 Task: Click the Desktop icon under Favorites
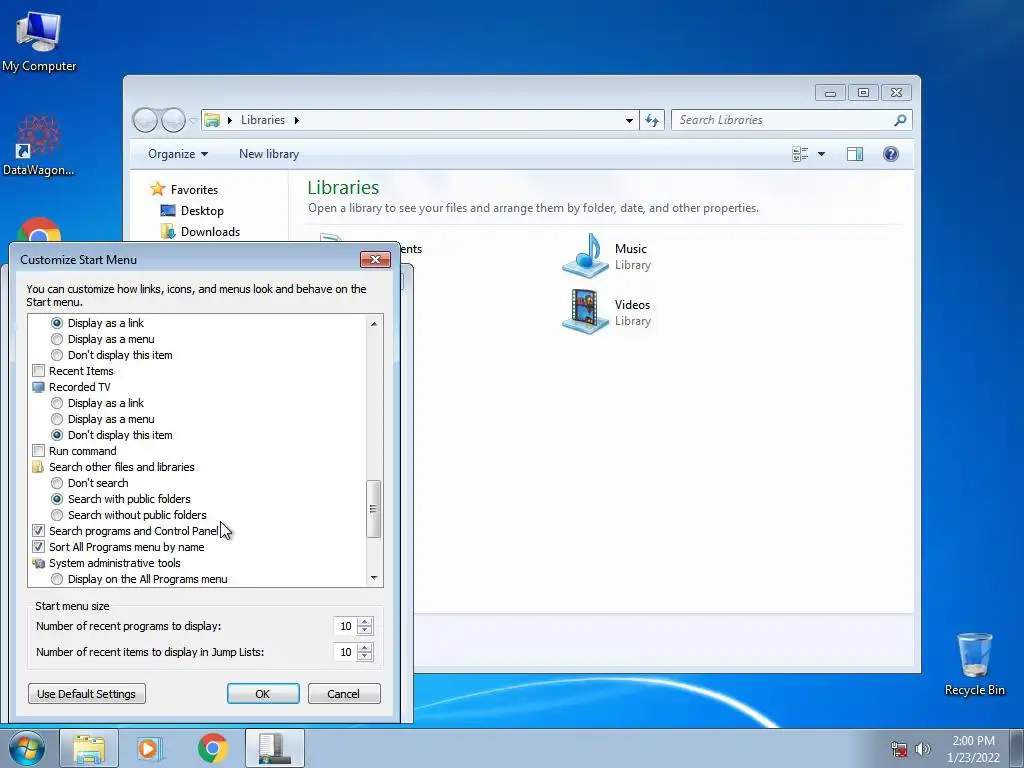click(x=168, y=210)
